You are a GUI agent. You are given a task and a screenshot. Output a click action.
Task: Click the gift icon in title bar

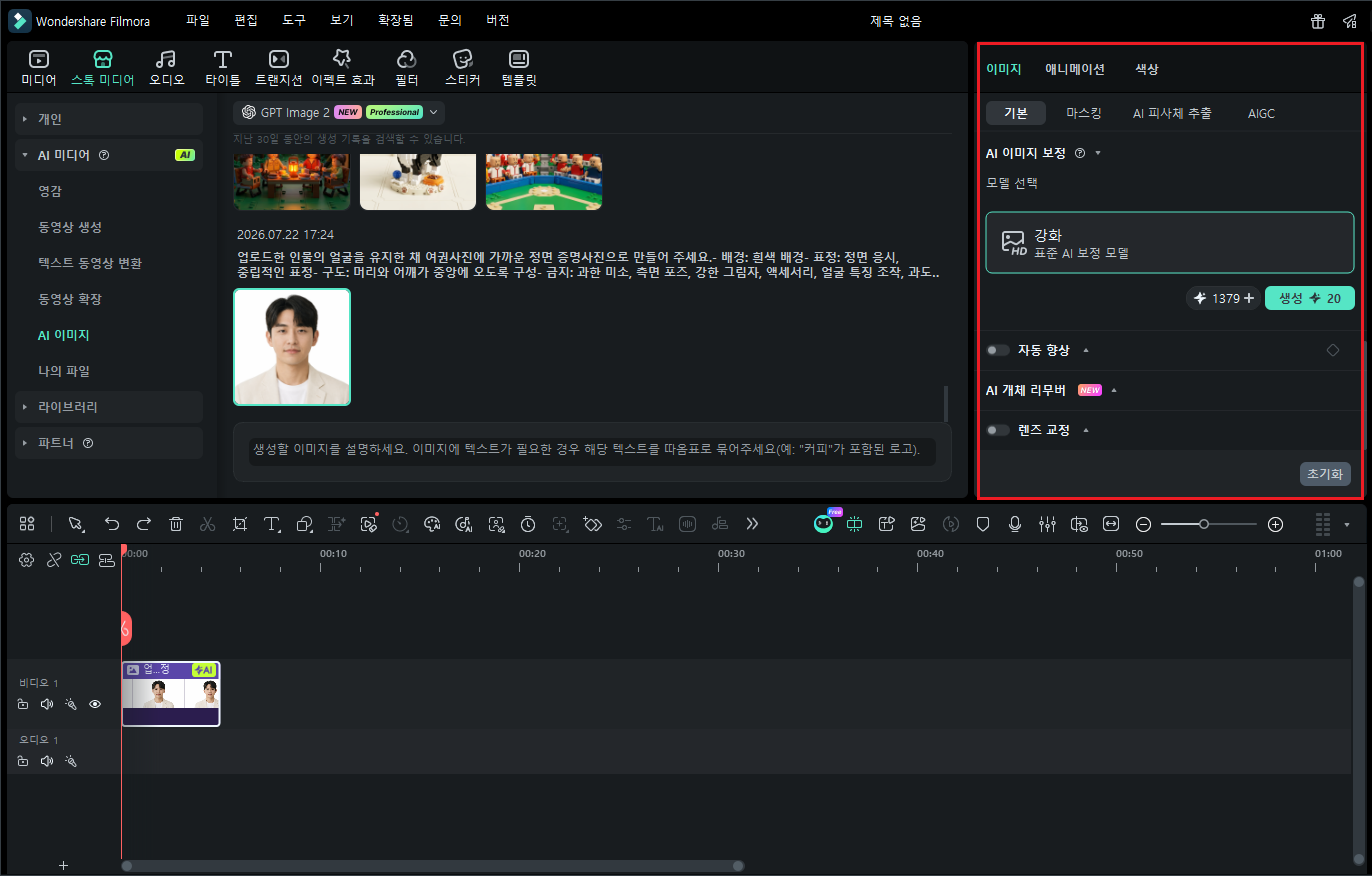(x=1318, y=21)
